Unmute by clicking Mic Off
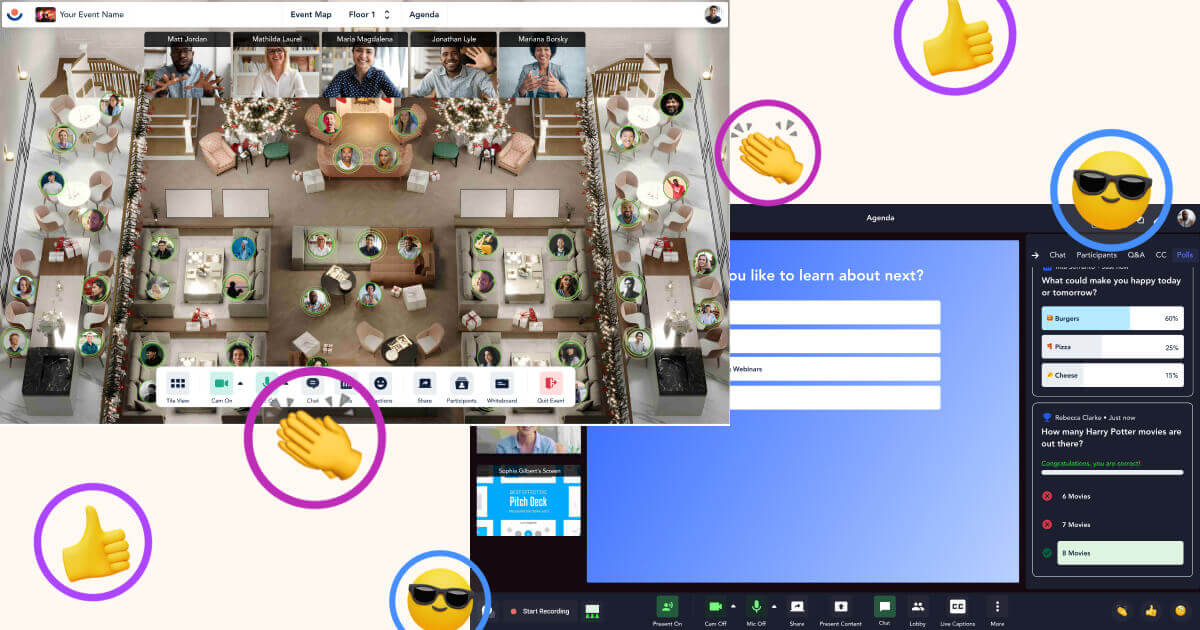Screen dimensions: 1200x630 [756, 606]
